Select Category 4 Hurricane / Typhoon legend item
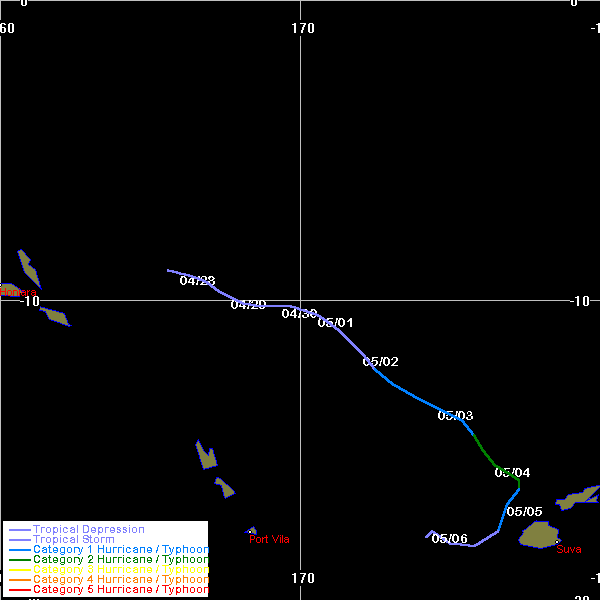 pyautogui.click(x=120, y=580)
